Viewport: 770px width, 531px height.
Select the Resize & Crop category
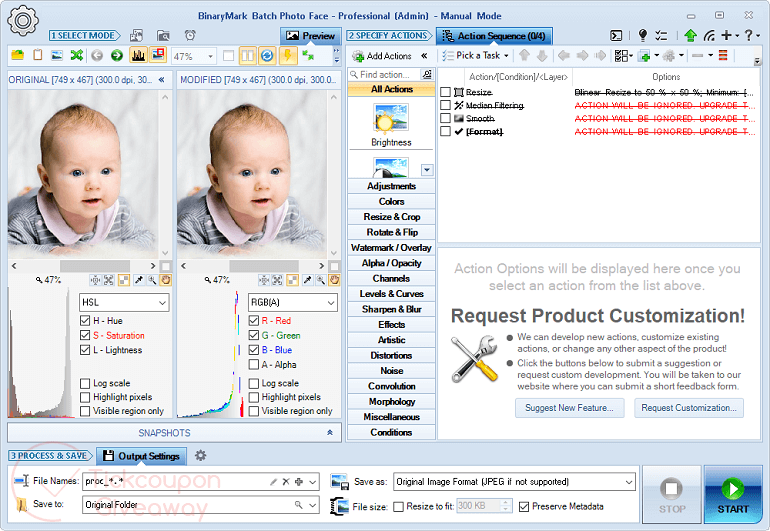[391, 217]
